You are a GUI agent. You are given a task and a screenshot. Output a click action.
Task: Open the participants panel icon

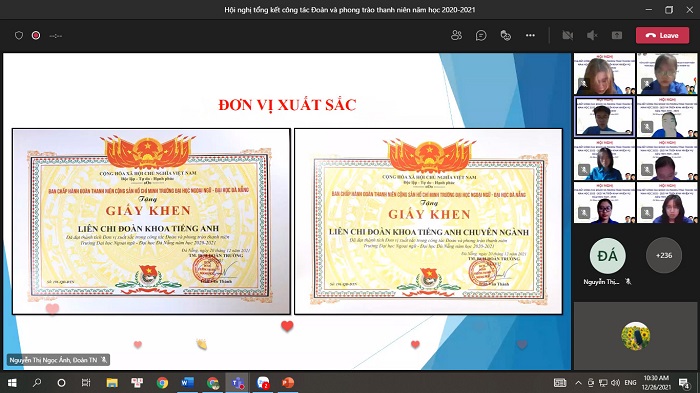tap(456, 35)
